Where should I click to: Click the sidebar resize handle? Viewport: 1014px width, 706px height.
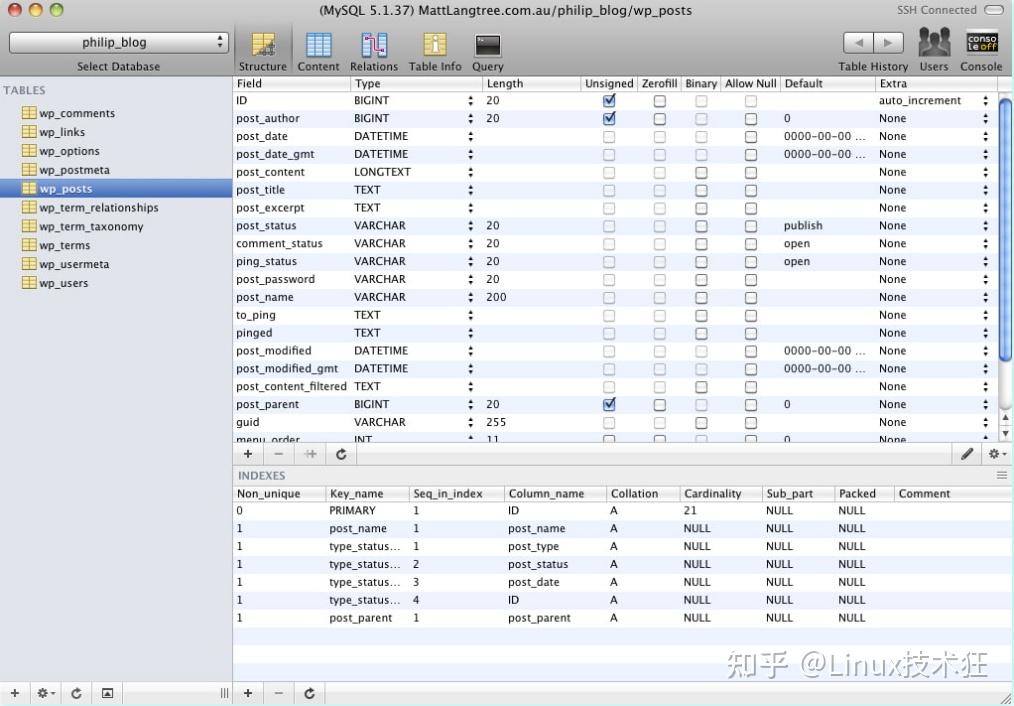click(x=224, y=693)
